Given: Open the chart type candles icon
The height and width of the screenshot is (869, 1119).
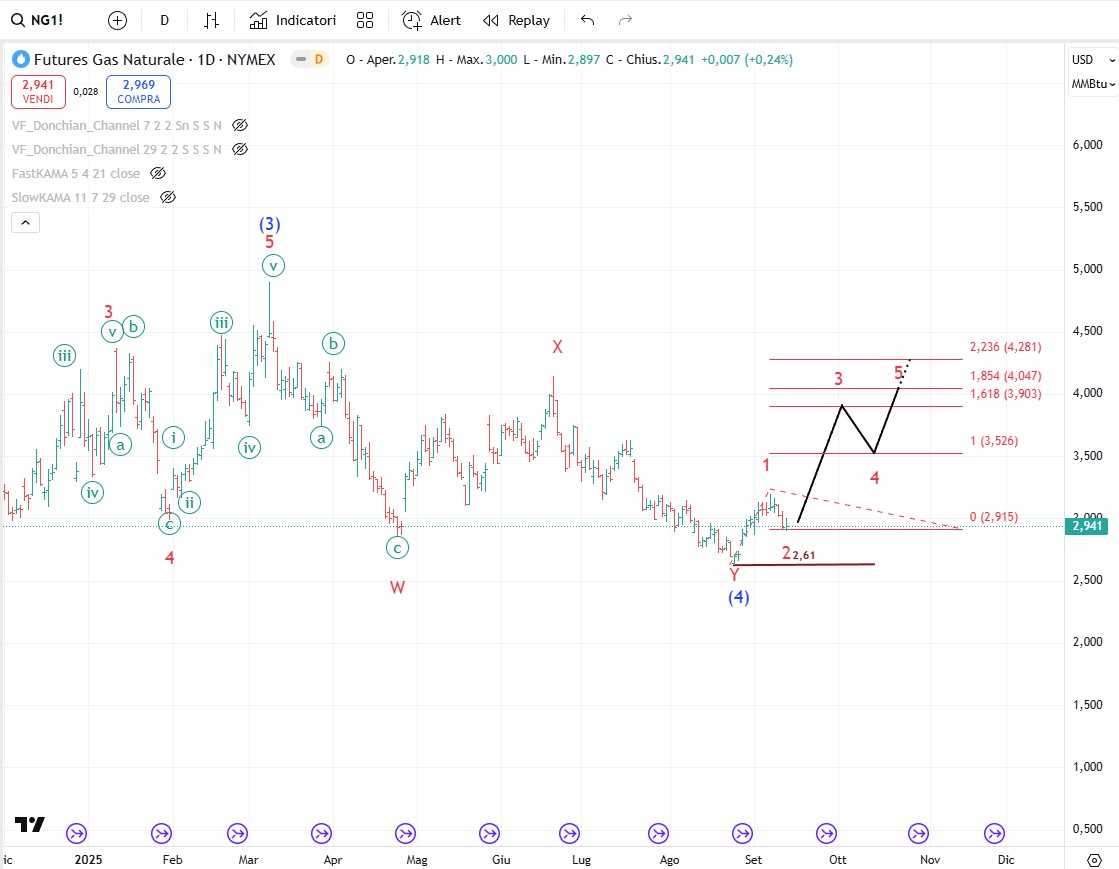Looking at the screenshot, I should pyautogui.click(x=211, y=20).
